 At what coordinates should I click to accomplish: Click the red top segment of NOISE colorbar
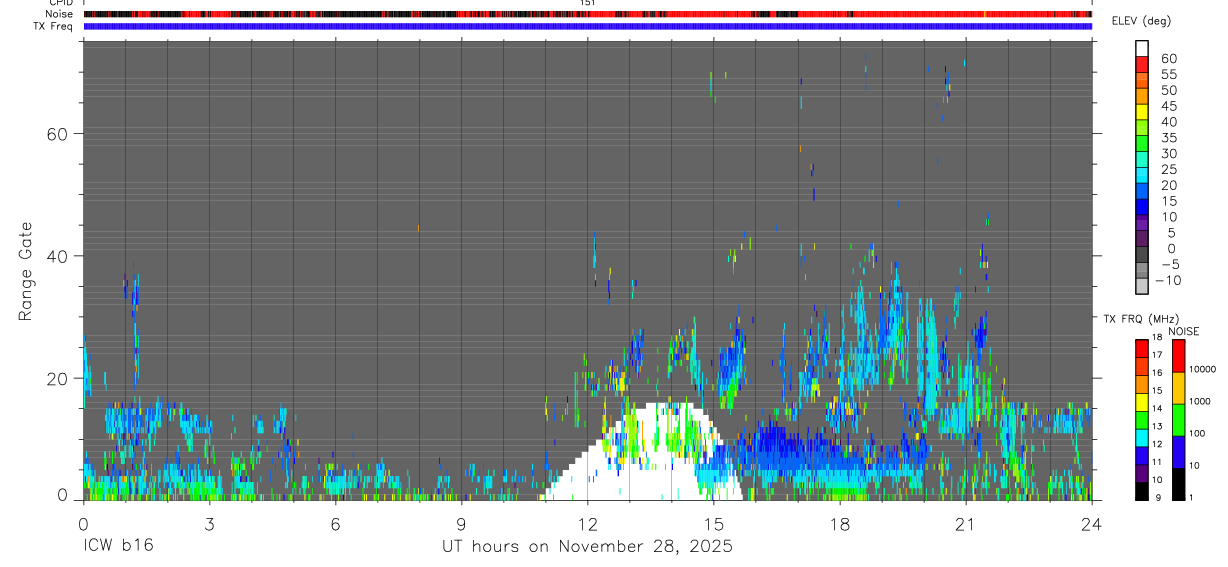pos(1179,356)
